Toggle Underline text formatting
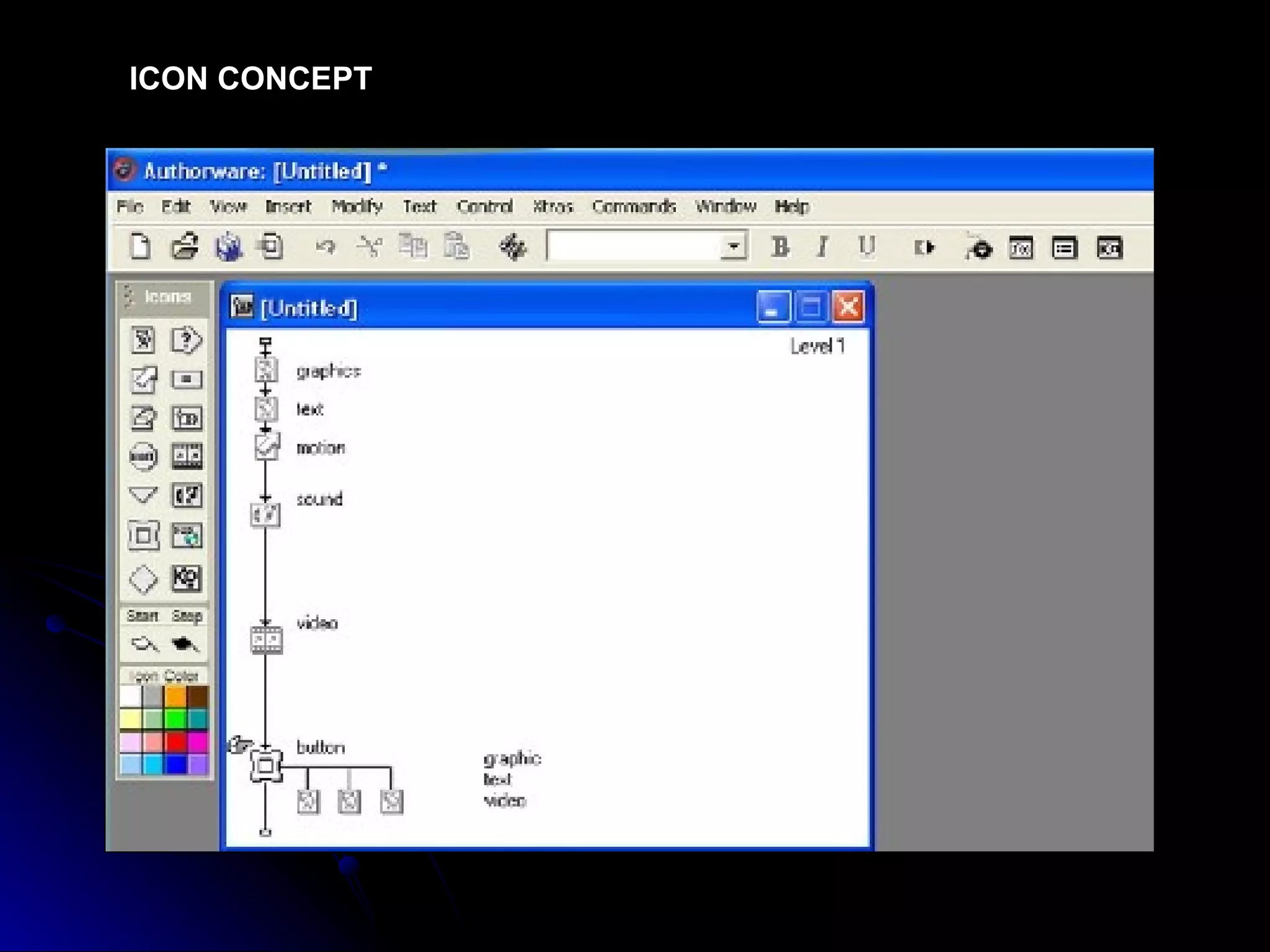This screenshot has width=1270, height=952. click(866, 247)
